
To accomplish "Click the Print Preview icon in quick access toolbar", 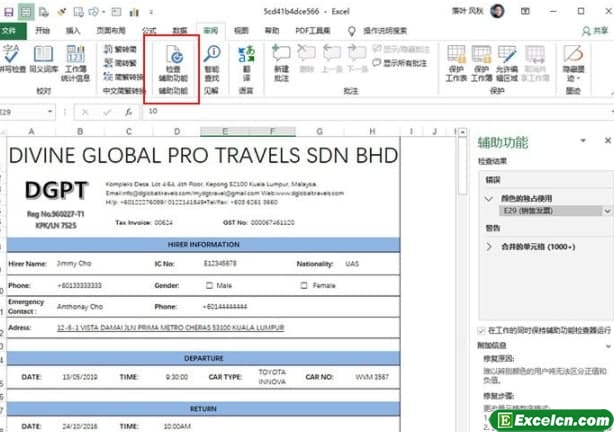I will (43, 12).
